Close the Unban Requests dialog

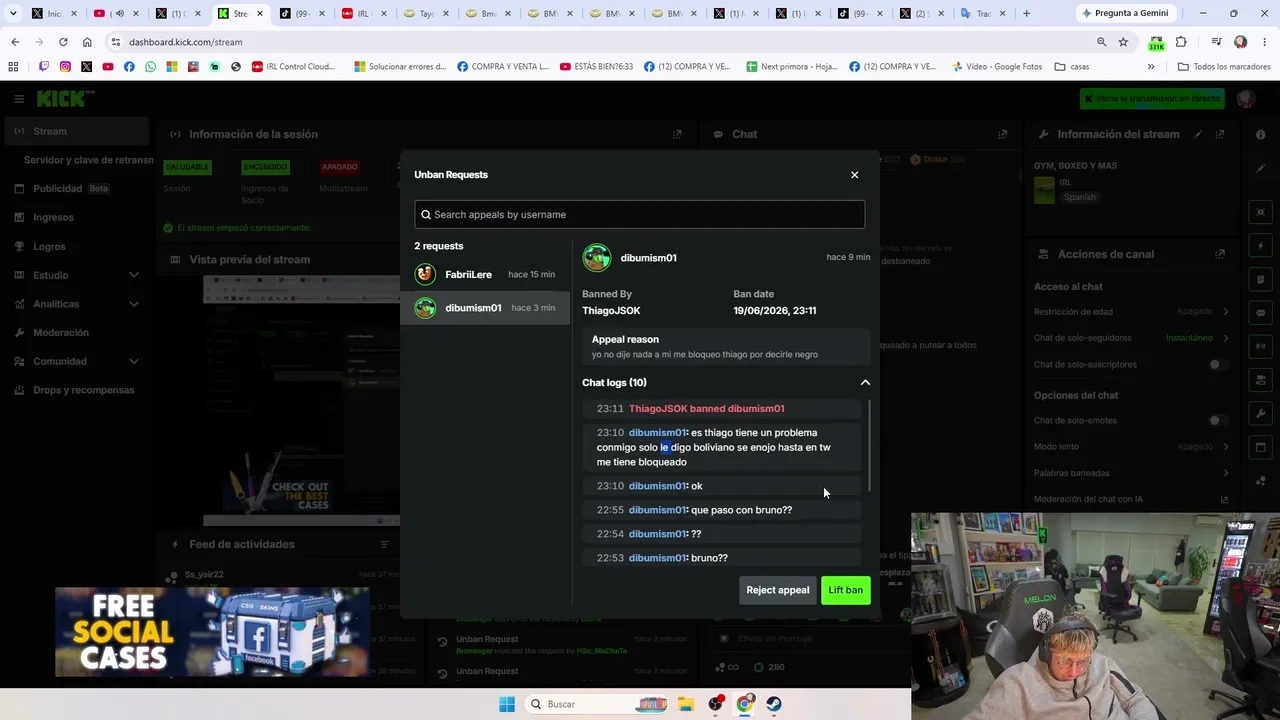tap(854, 175)
